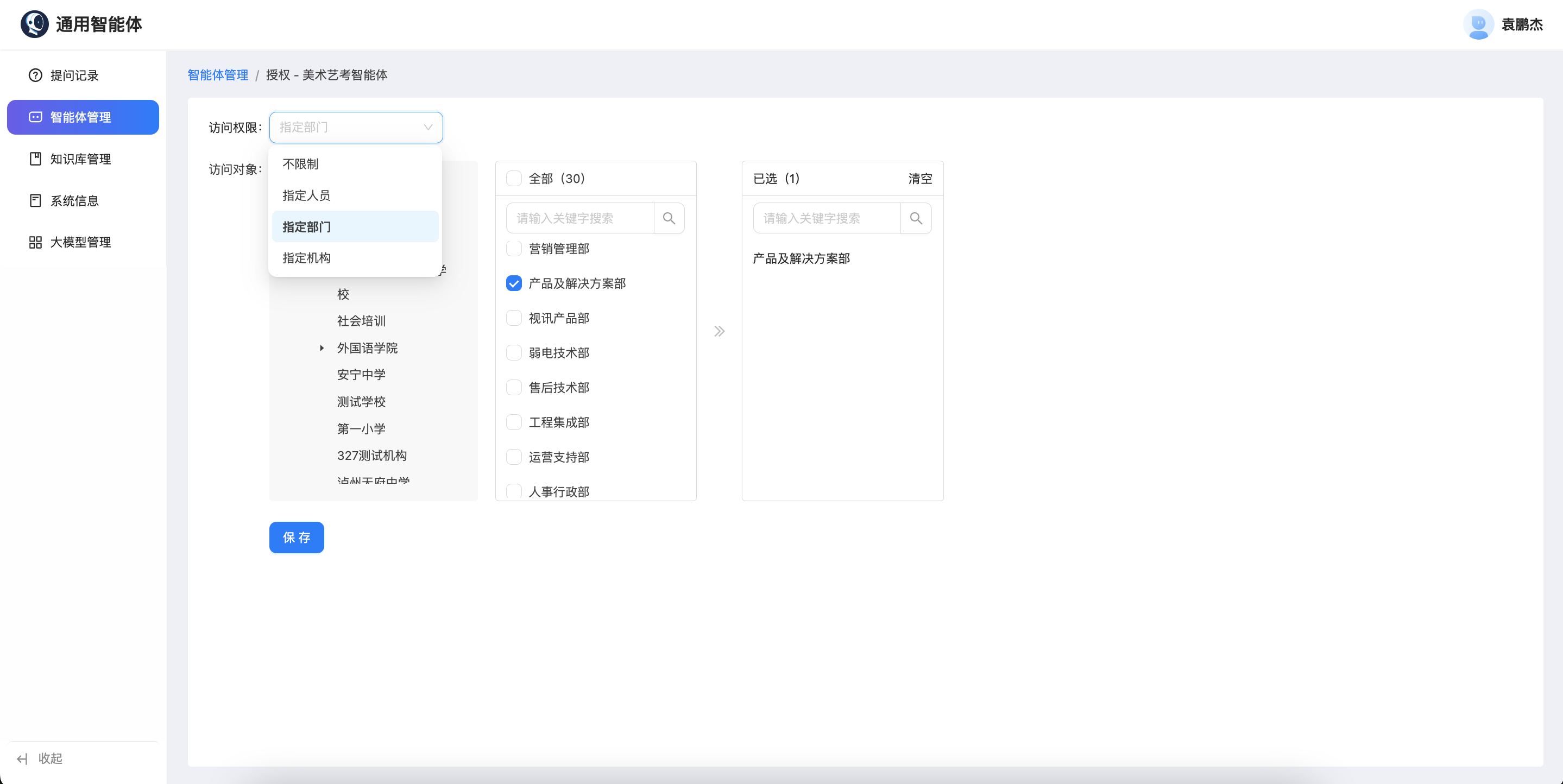This screenshot has width=1563, height=784.
Task: Click the 通用智能体 logo icon
Action: pos(35,24)
